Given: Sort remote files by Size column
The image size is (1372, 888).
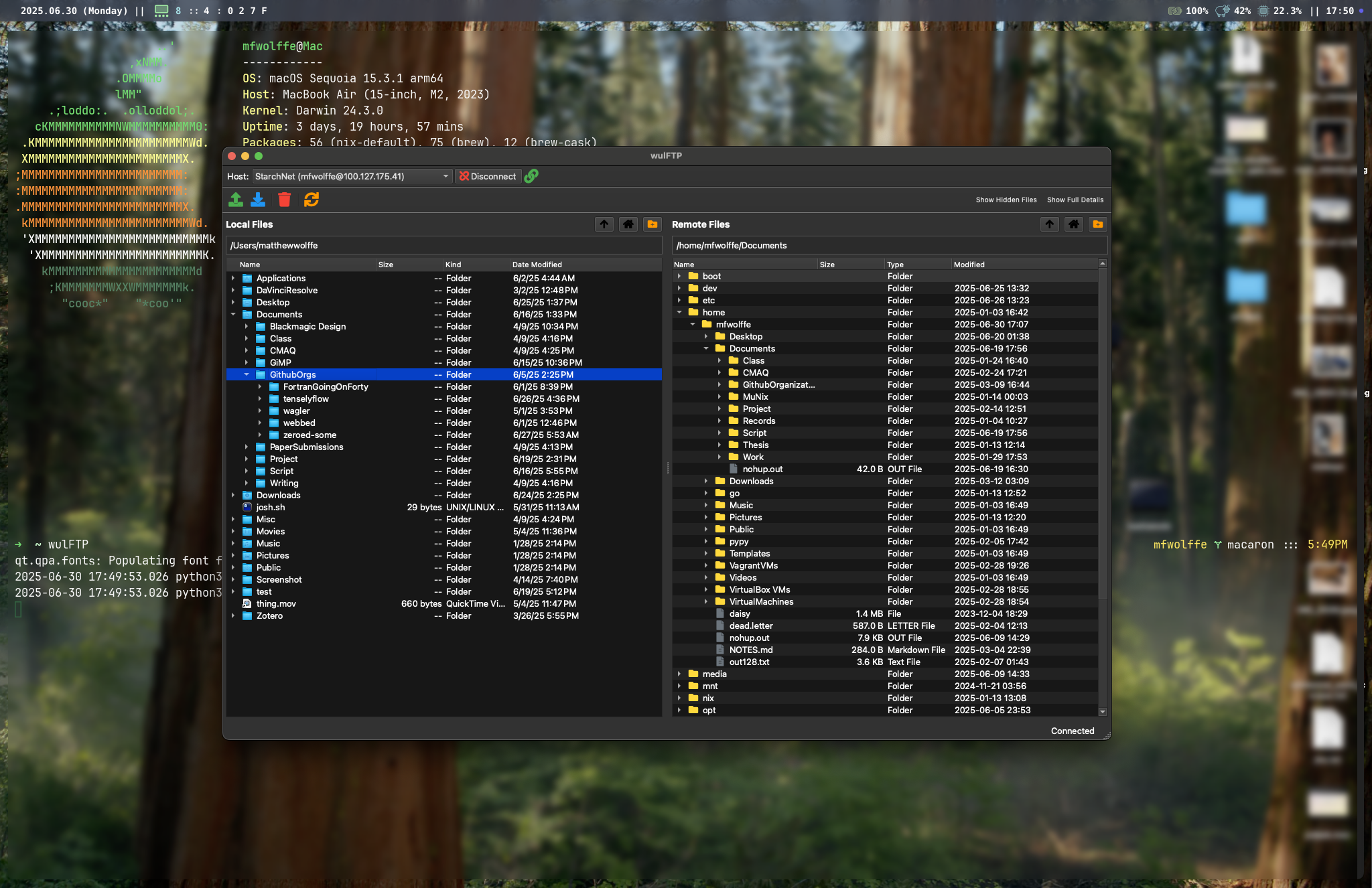Looking at the screenshot, I should (x=851, y=265).
